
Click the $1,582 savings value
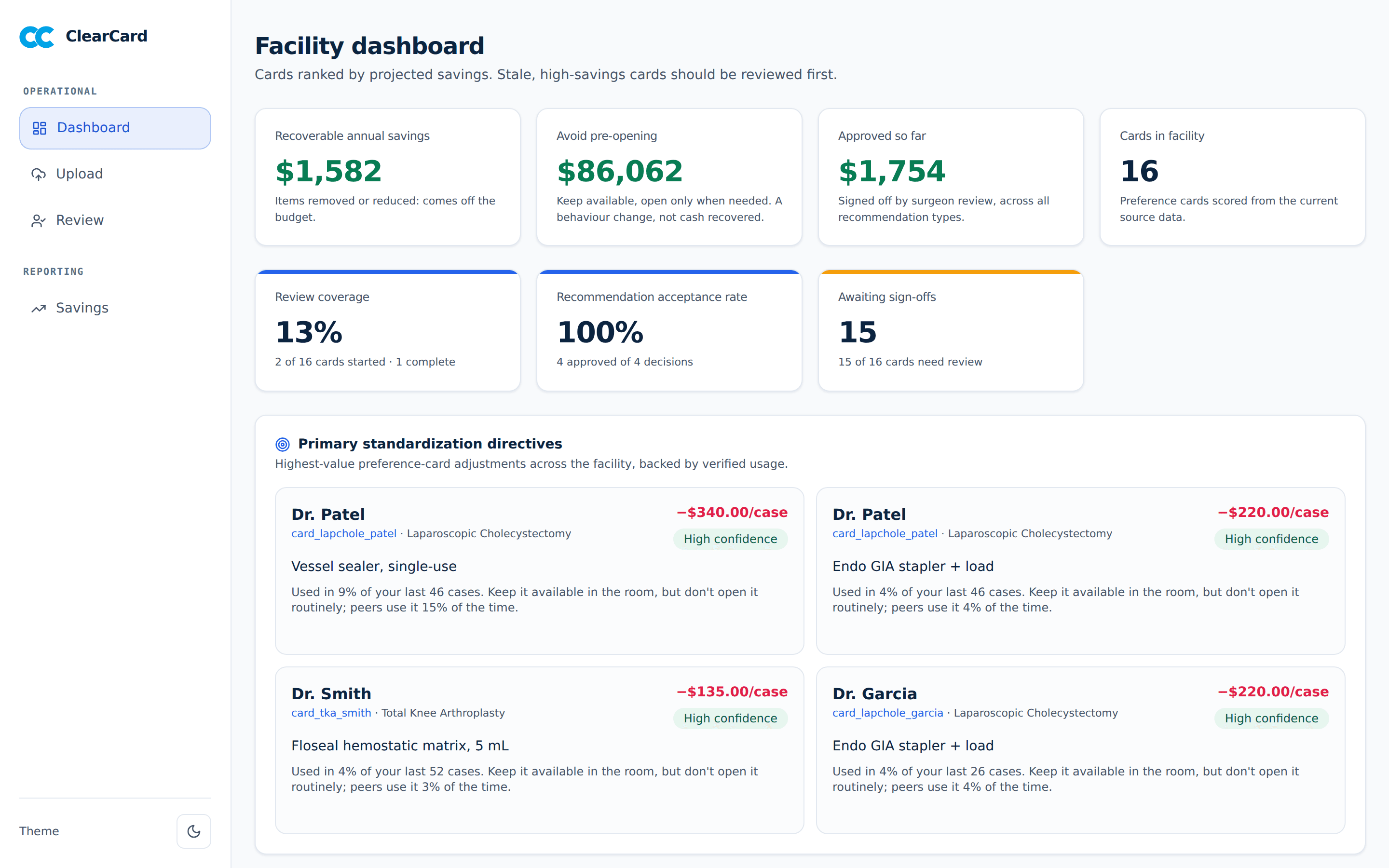click(x=328, y=171)
